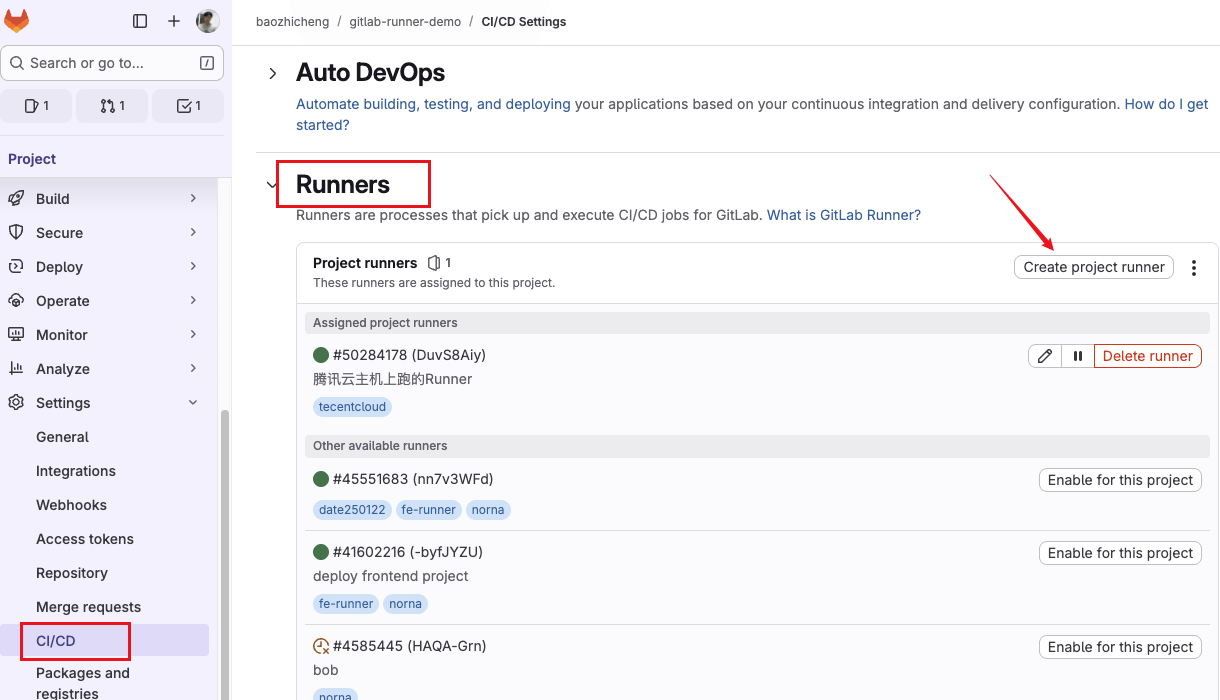Open the user avatar menu
Image resolution: width=1220 pixels, height=700 pixels.
tap(207, 21)
